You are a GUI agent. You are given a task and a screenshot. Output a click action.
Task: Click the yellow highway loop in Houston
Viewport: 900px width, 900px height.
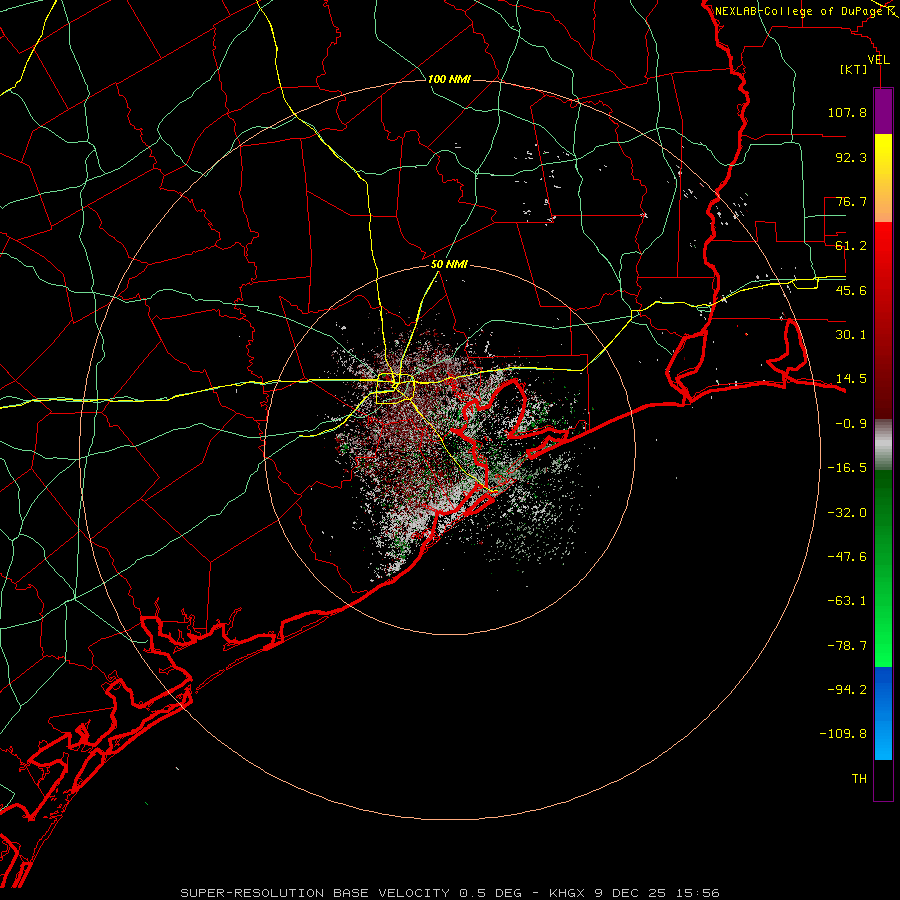click(395, 389)
